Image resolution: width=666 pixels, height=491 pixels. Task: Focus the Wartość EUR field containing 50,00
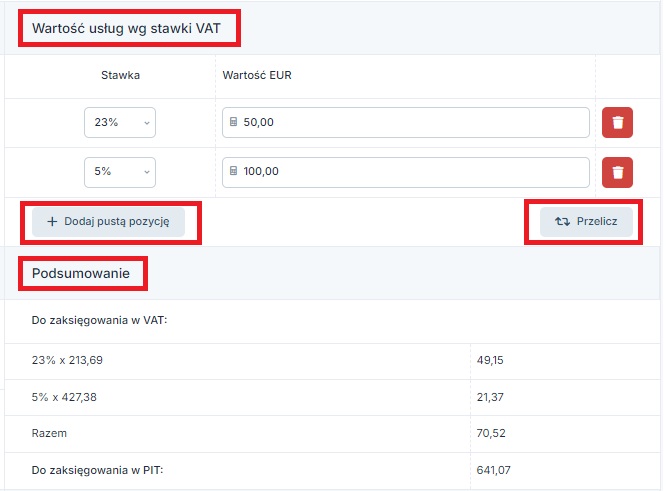pos(406,123)
